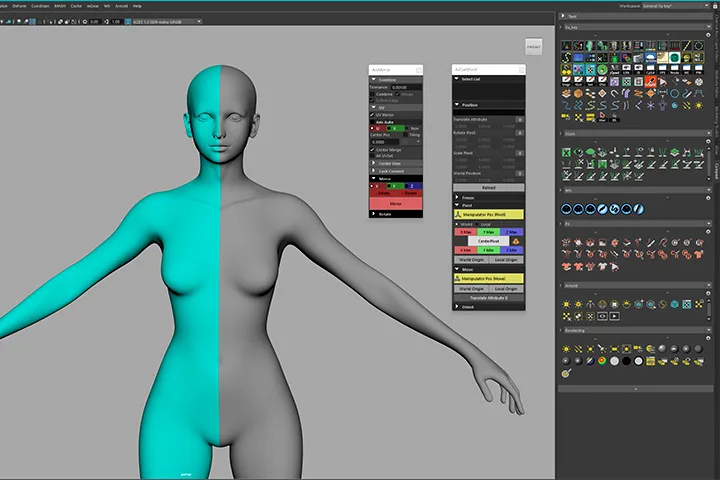720x480 pixels.
Task: Open the Help menu
Action: tap(137, 6)
